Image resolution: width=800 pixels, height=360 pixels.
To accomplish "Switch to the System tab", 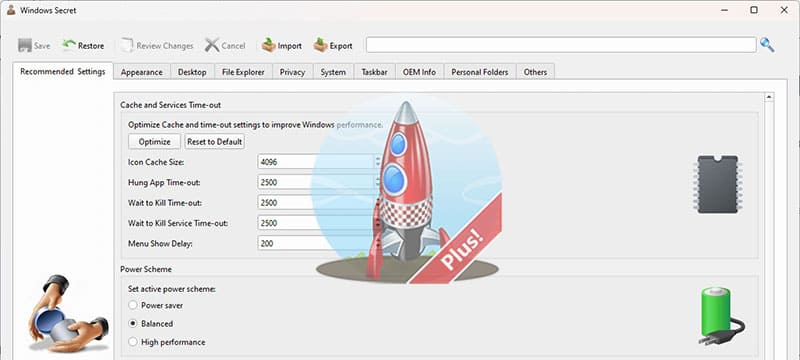I will [x=333, y=72].
